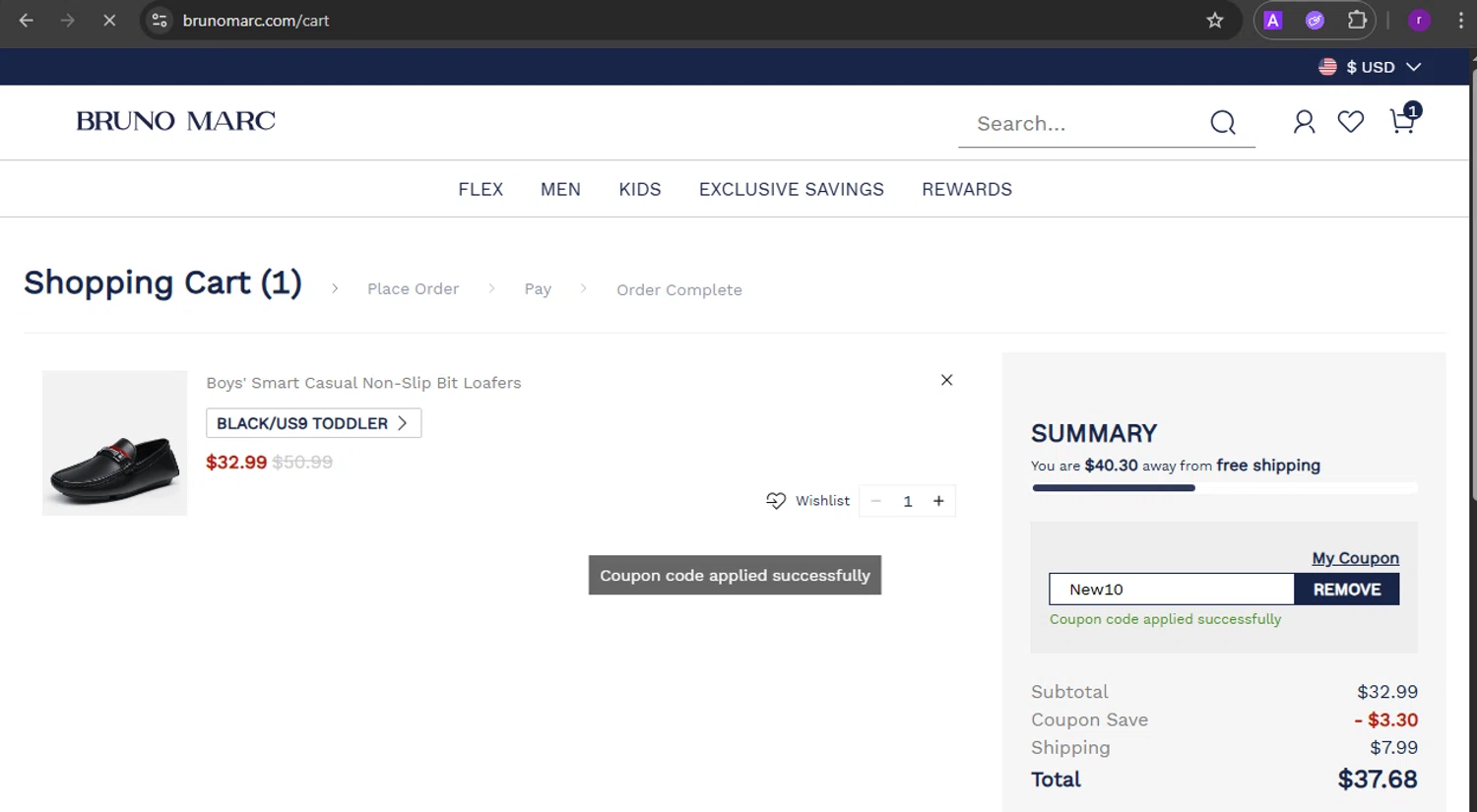Add the loafers to Wishlist

807,500
